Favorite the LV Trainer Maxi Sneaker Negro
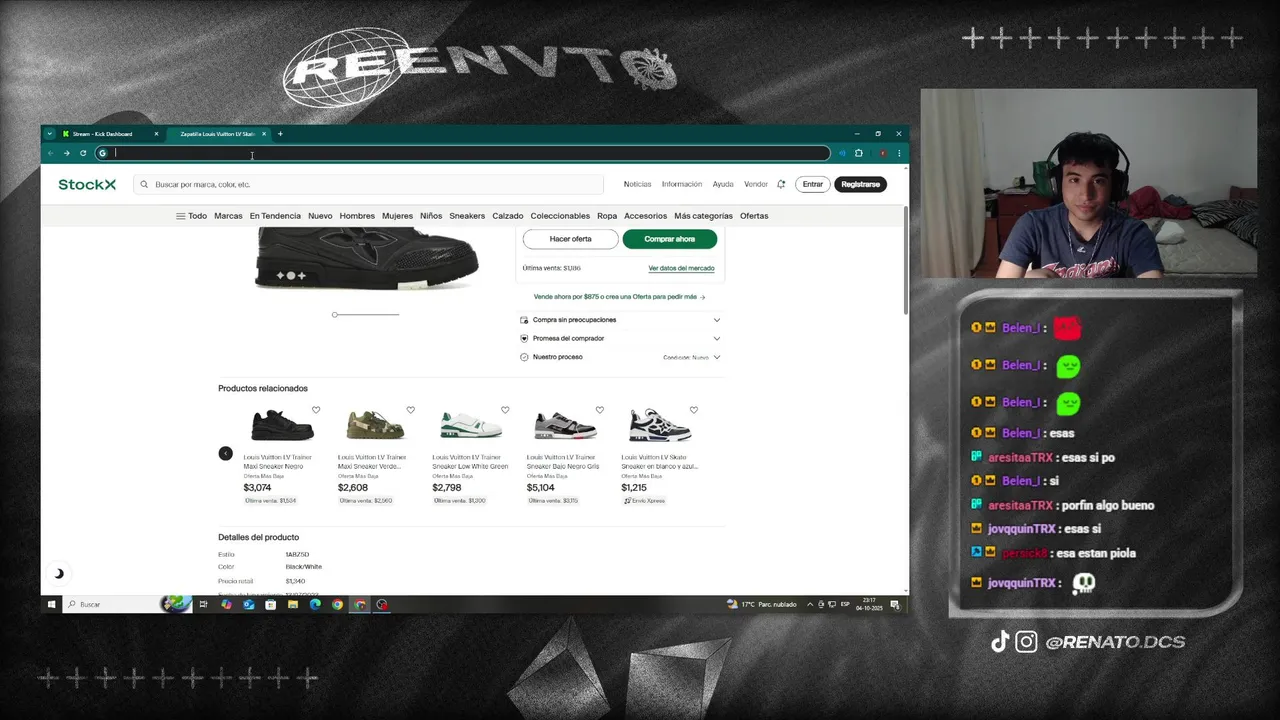 (x=316, y=410)
